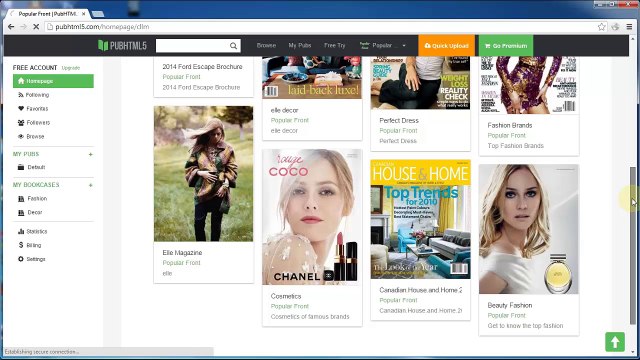Click the PUBHTML5 logo
Viewport: 640px width, 360px height.
click(x=122, y=45)
